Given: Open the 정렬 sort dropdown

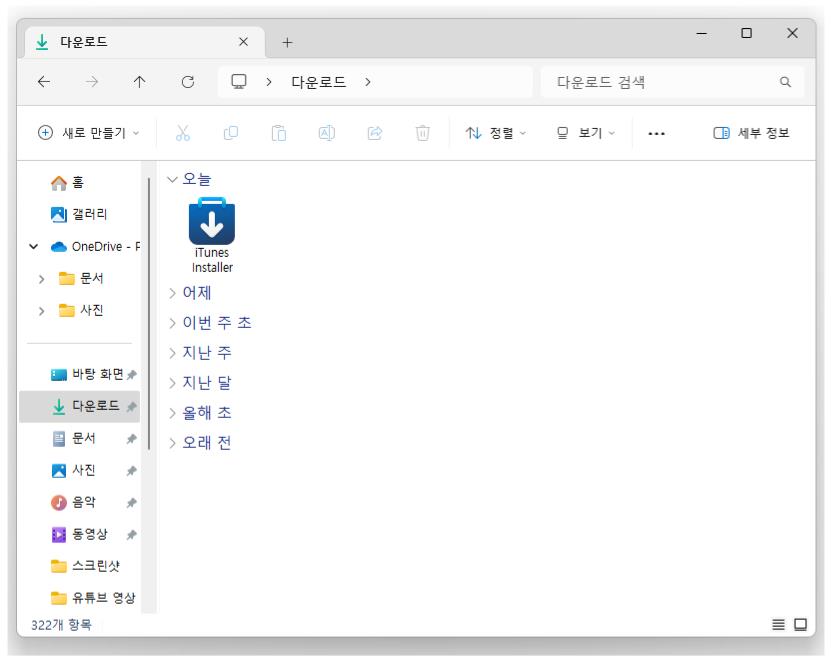Looking at the screenshot, I should pos(496,133).
